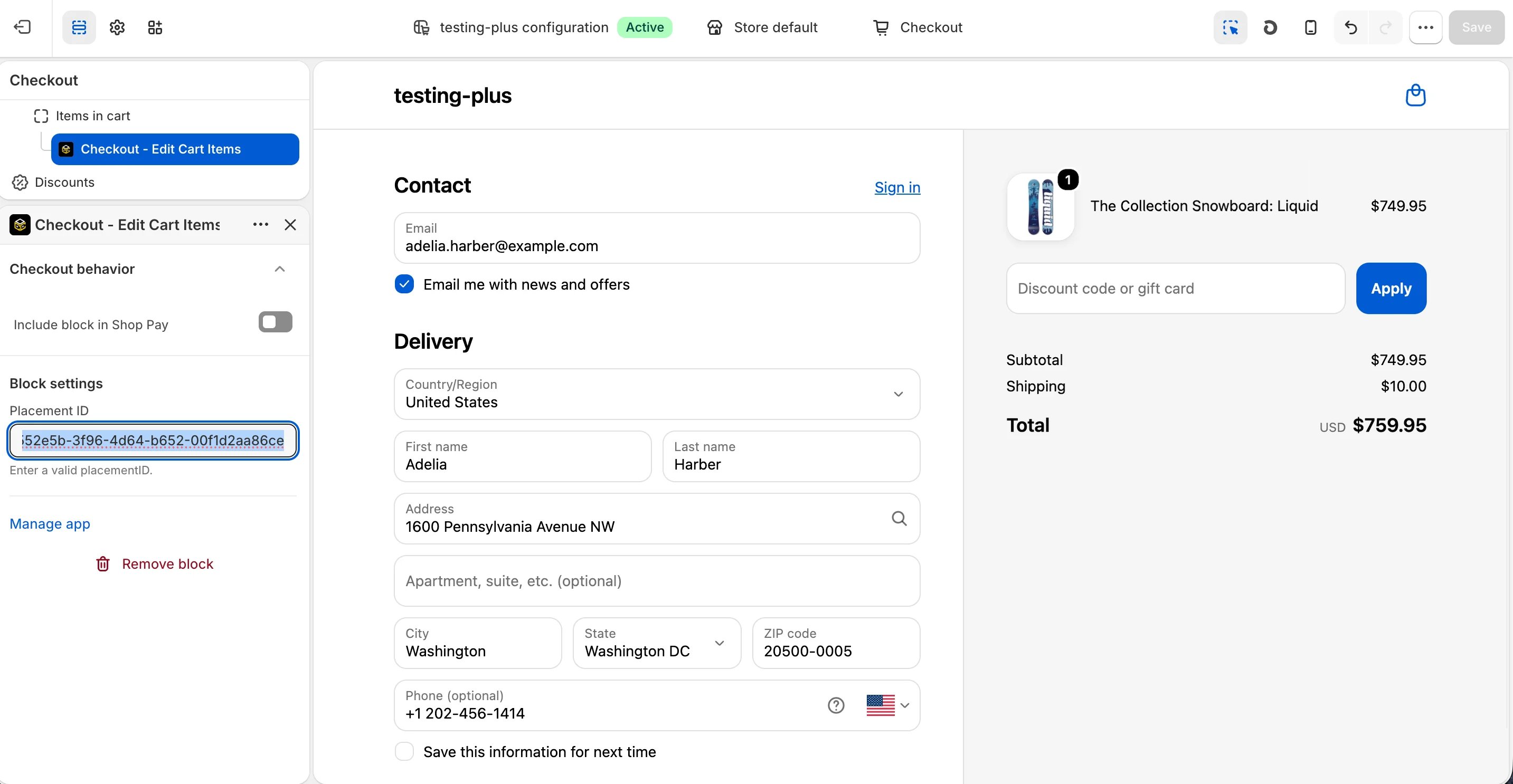Close the Edit Cart Items settings panel

(290, 225)
